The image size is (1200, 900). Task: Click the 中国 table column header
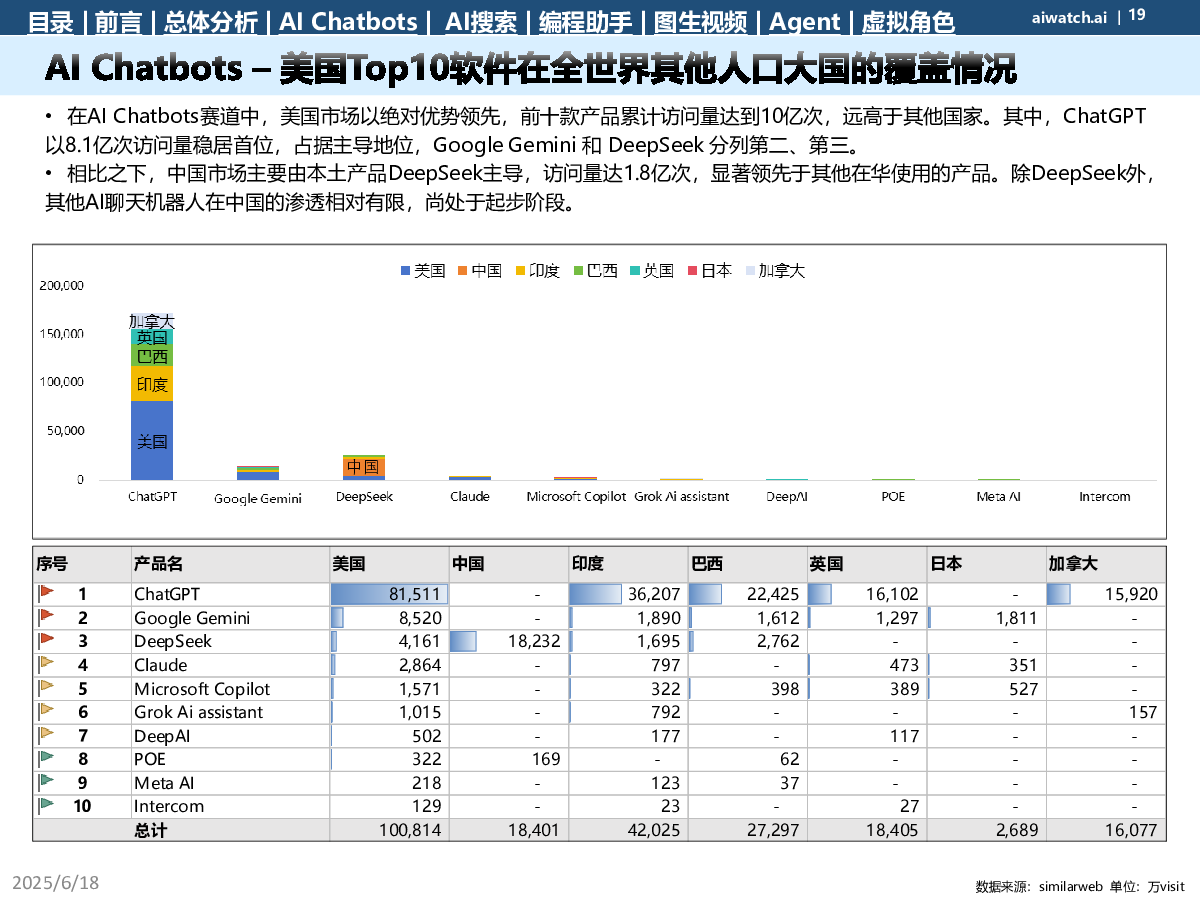(508, 564)
